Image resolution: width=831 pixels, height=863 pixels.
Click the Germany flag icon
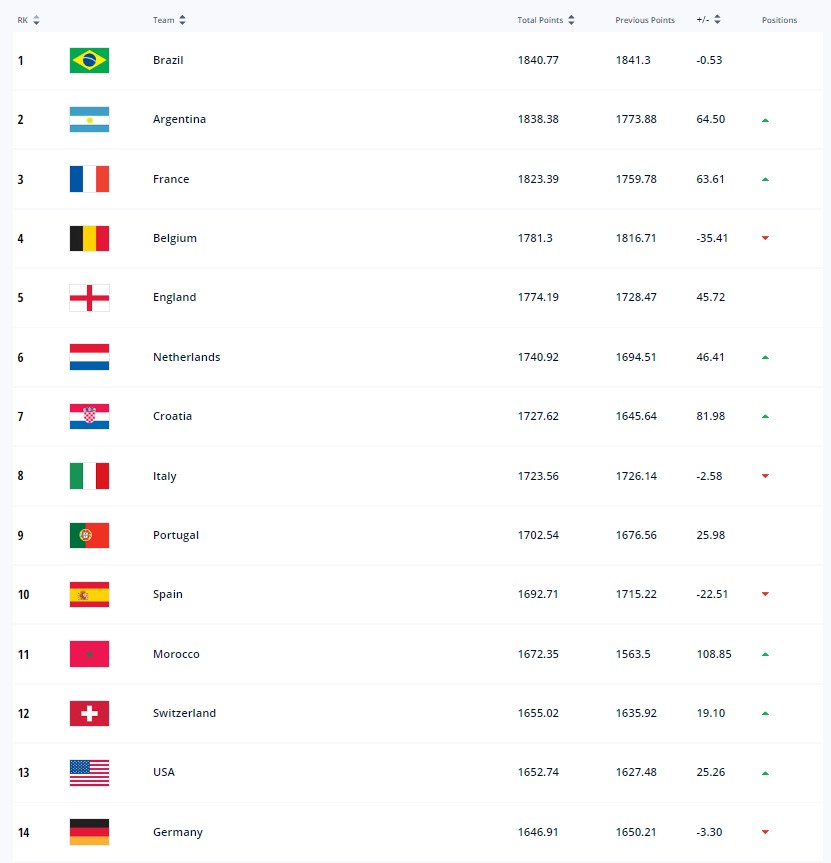(x=89, y=832)
